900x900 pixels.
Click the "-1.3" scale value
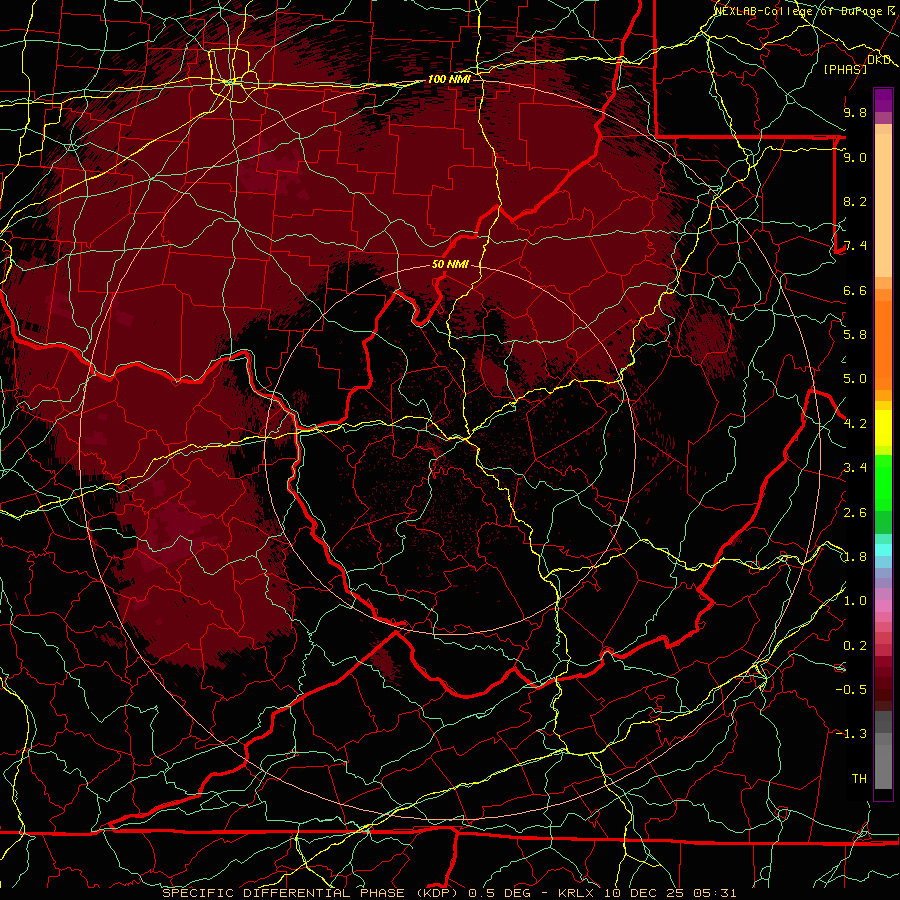(851, 734)
